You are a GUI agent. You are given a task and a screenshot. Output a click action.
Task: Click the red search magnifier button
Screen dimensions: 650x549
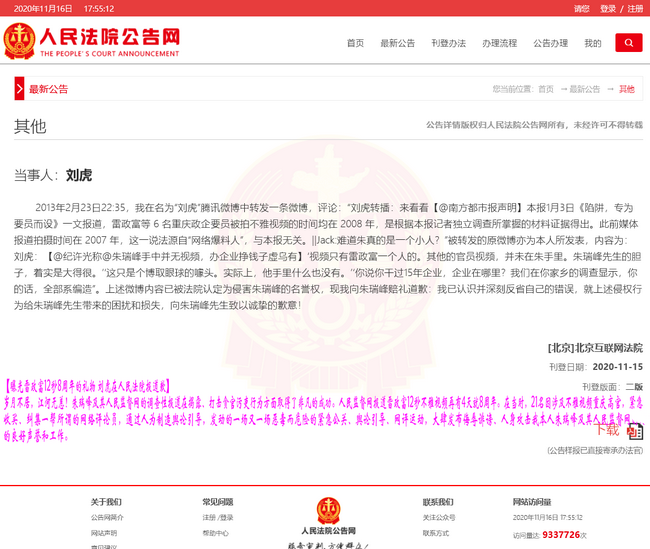coord(628,43)
